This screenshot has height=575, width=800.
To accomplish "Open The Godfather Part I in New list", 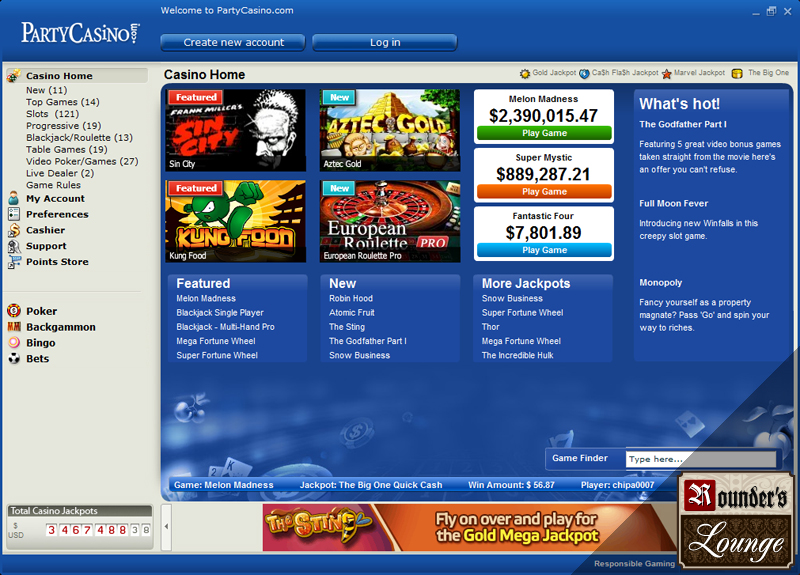I will (367, 341).
